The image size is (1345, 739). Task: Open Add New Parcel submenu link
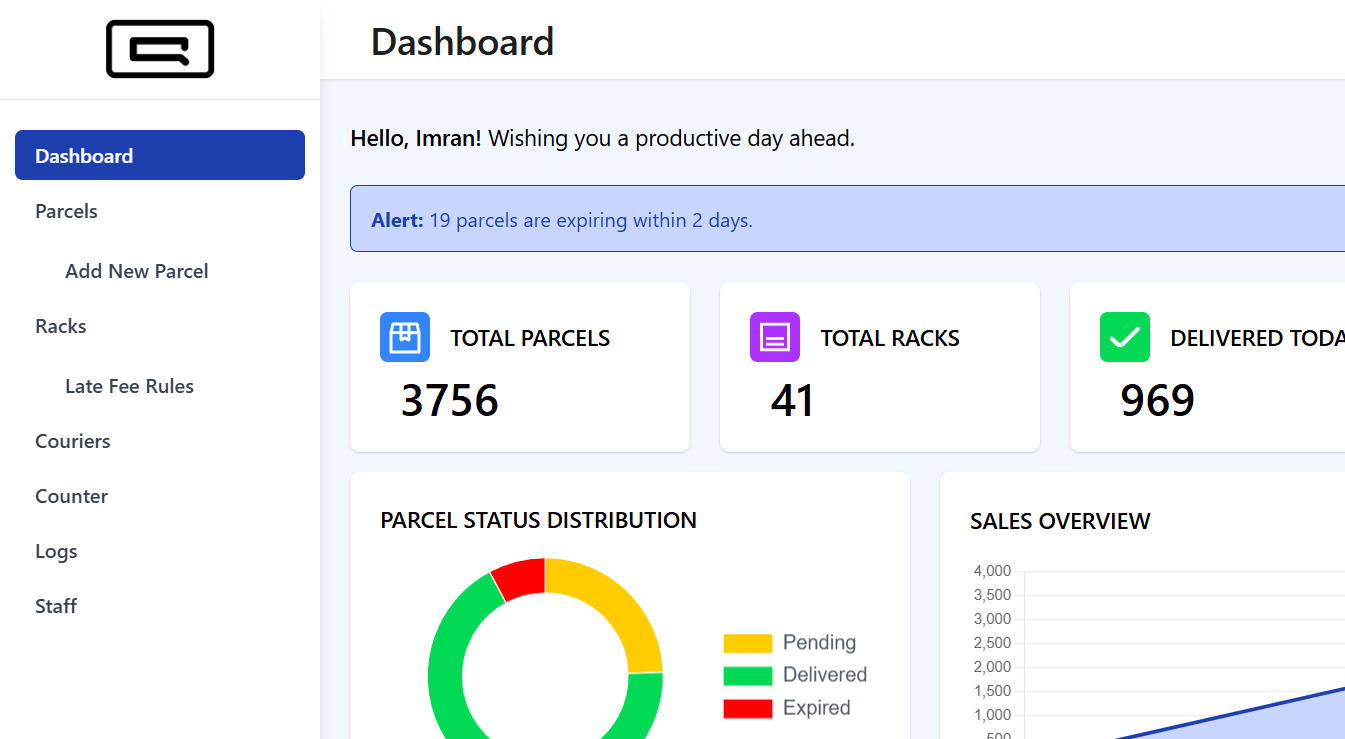[x=136, y=271]
